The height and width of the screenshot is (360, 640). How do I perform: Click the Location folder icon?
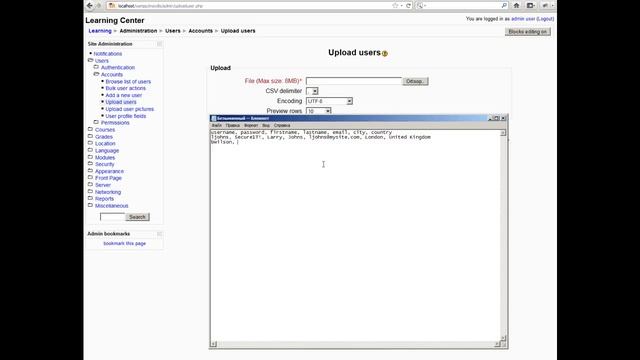[91, 143]
